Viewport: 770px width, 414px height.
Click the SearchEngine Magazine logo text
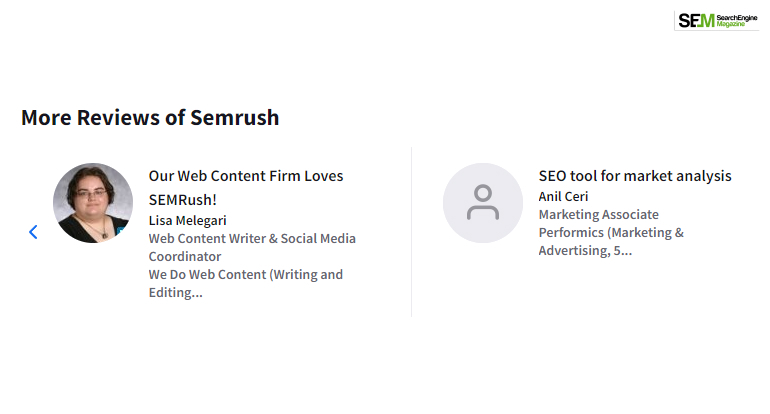(x=737, y=21)
